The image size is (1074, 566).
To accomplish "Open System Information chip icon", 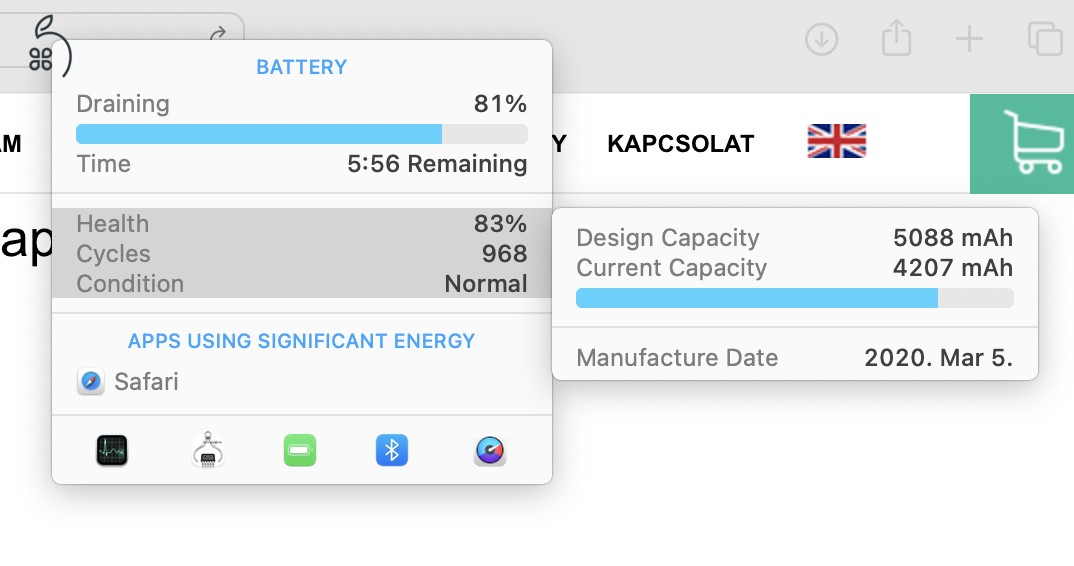I will [x=208, y=450].
